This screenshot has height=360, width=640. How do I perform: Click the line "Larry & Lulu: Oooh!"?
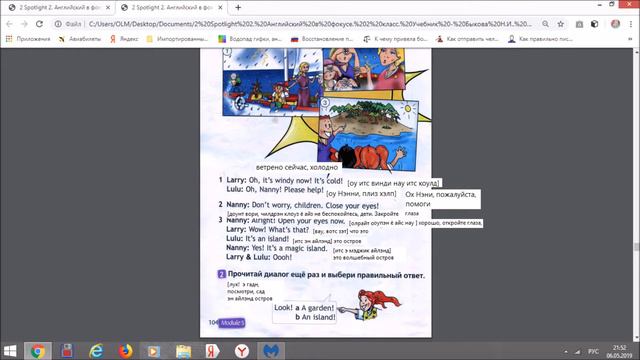tap(259, 257)
